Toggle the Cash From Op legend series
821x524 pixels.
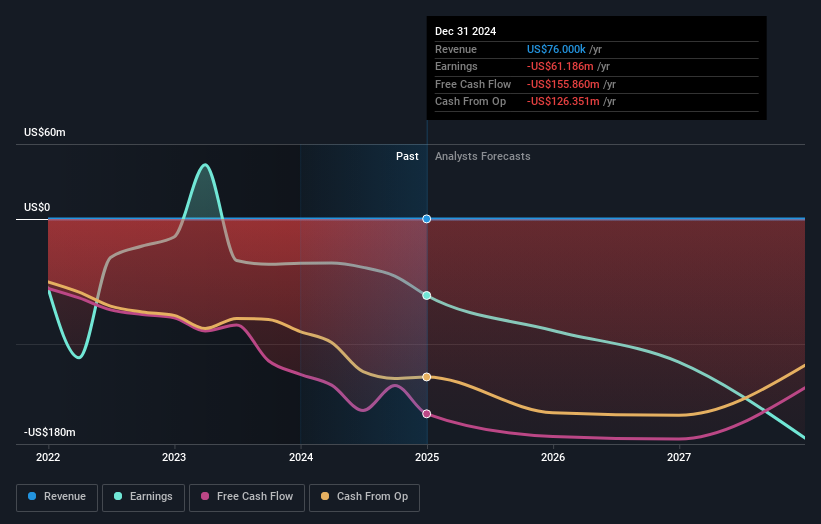point(364,497)
